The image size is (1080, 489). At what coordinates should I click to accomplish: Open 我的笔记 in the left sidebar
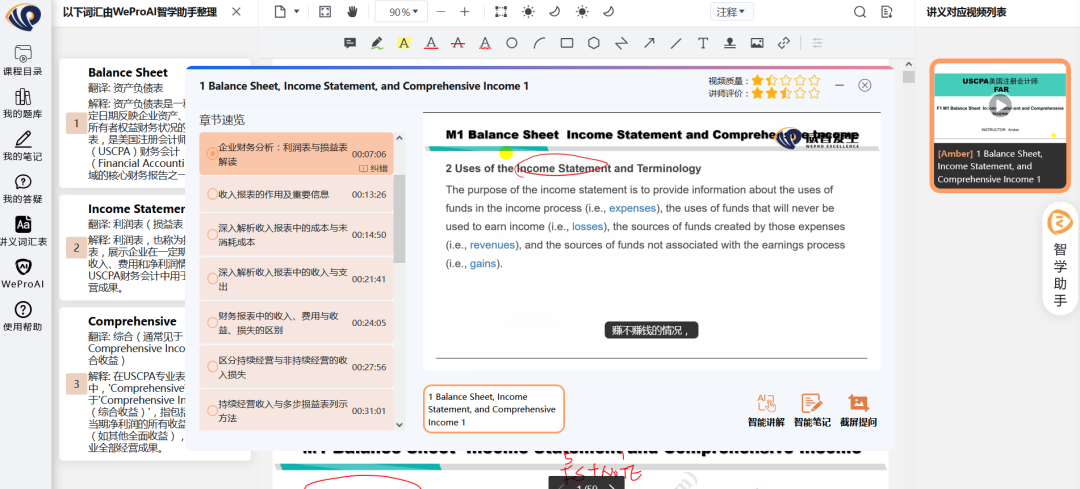23,145
